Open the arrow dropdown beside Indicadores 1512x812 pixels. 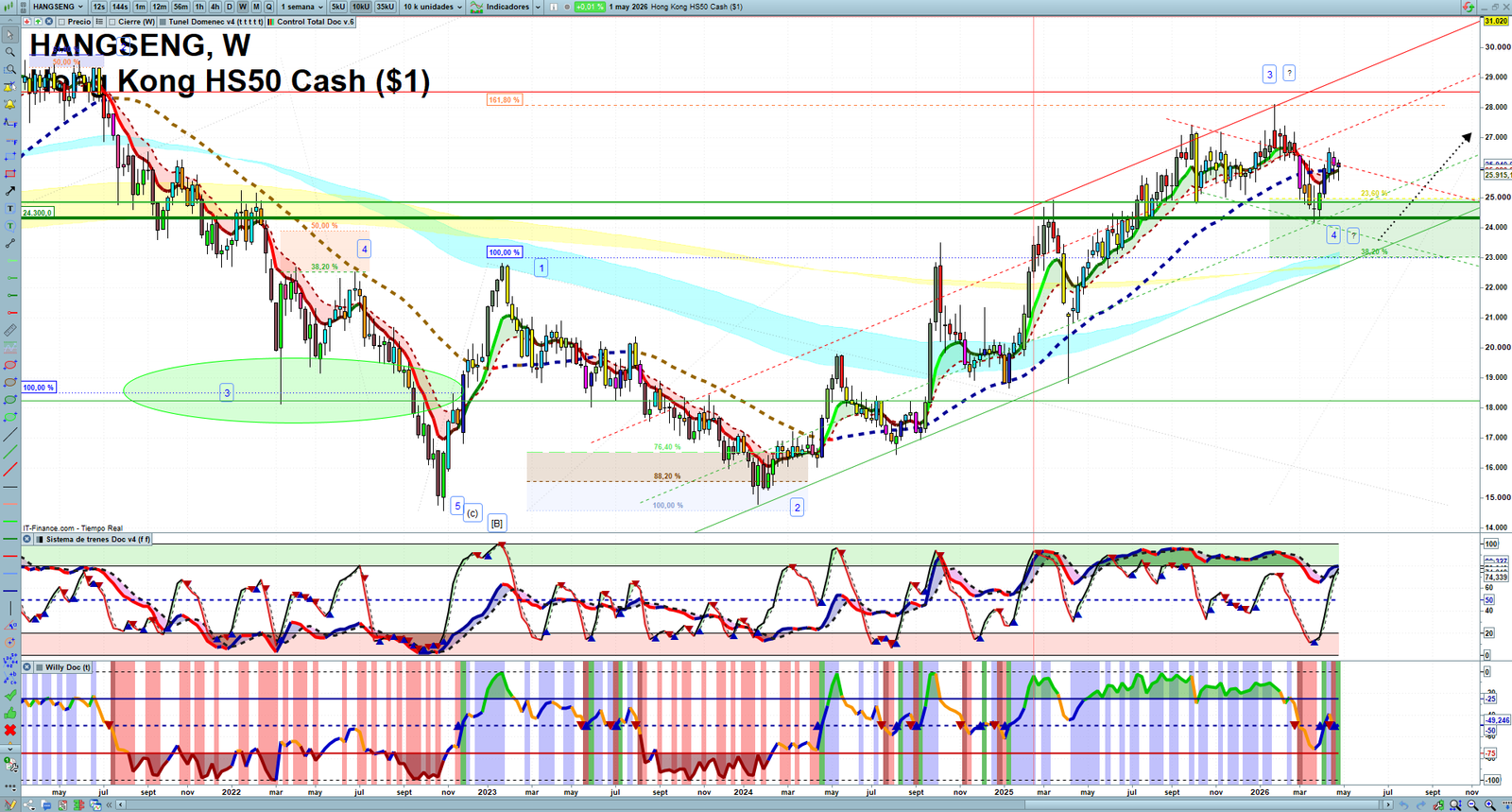coord(538,7)
